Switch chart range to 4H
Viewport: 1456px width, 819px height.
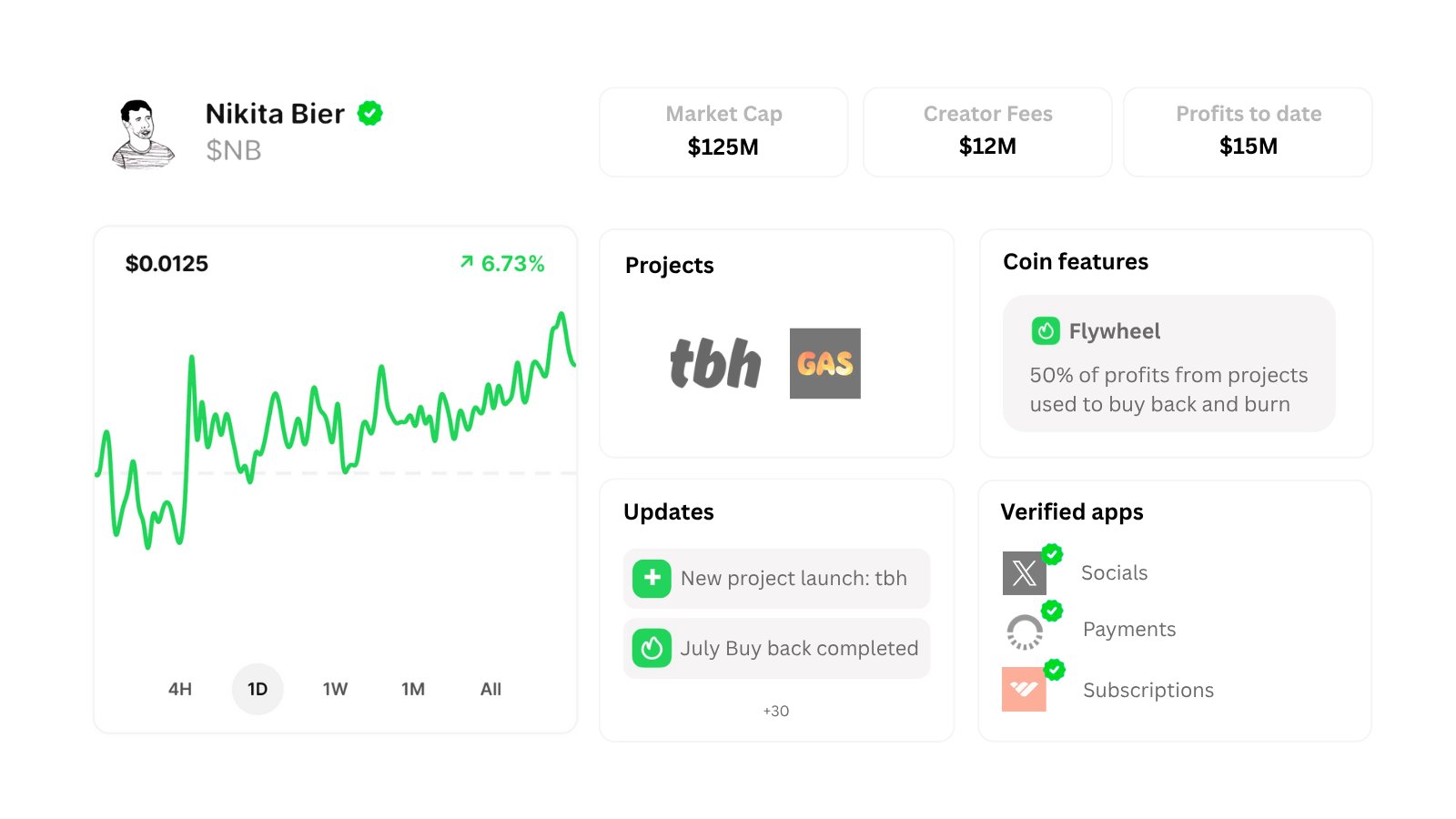(180, 689)
